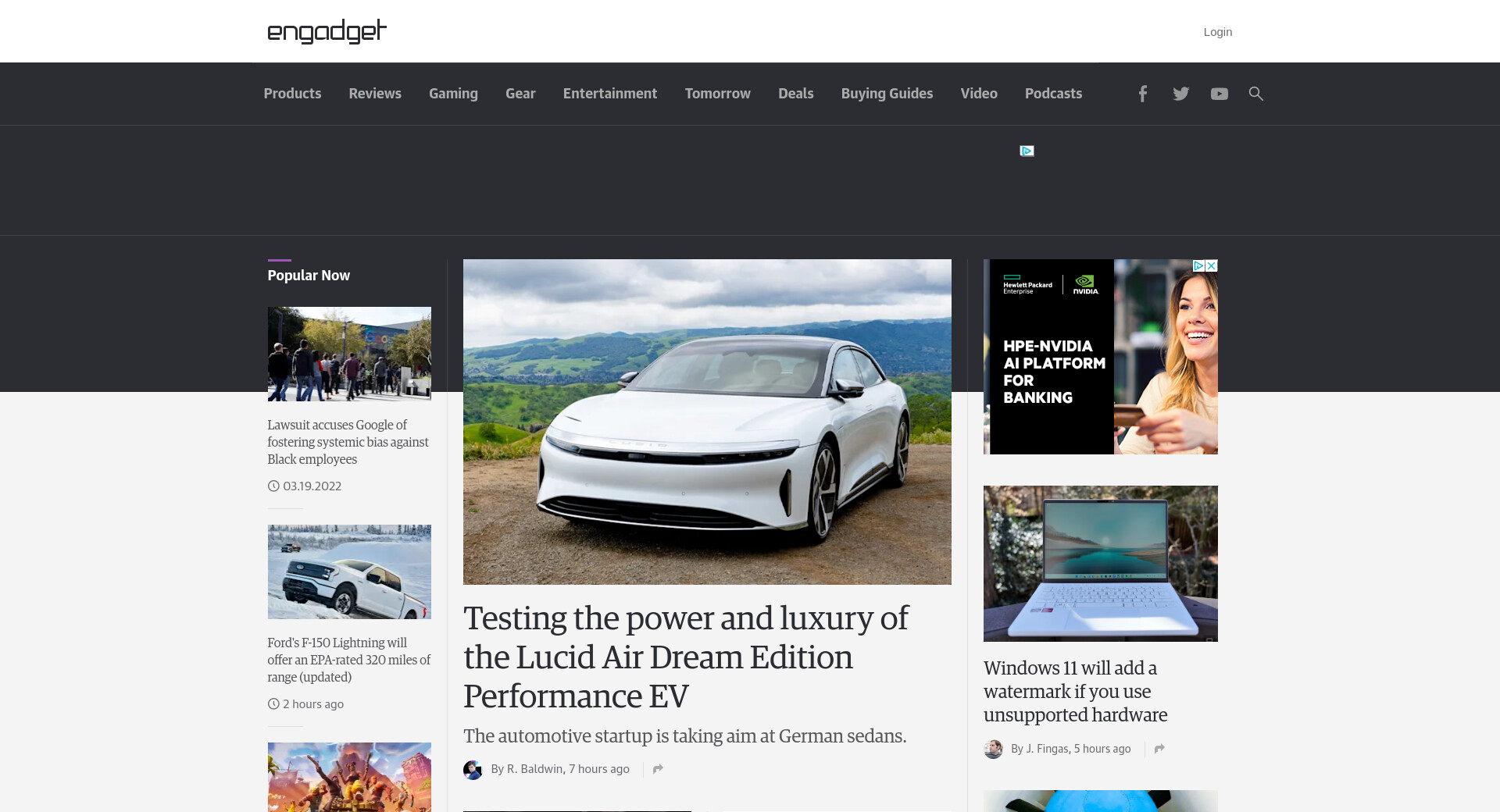Open Lucid Air Dream Edition headline
The width and height of the screenshot is (1500, 812).
point(686,657)
